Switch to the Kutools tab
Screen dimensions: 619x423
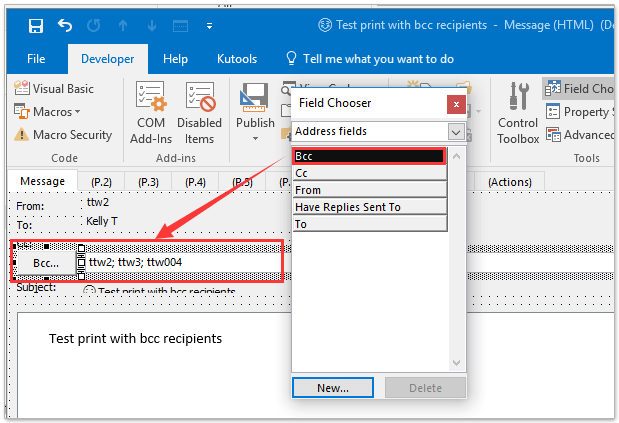coord(237,59)
